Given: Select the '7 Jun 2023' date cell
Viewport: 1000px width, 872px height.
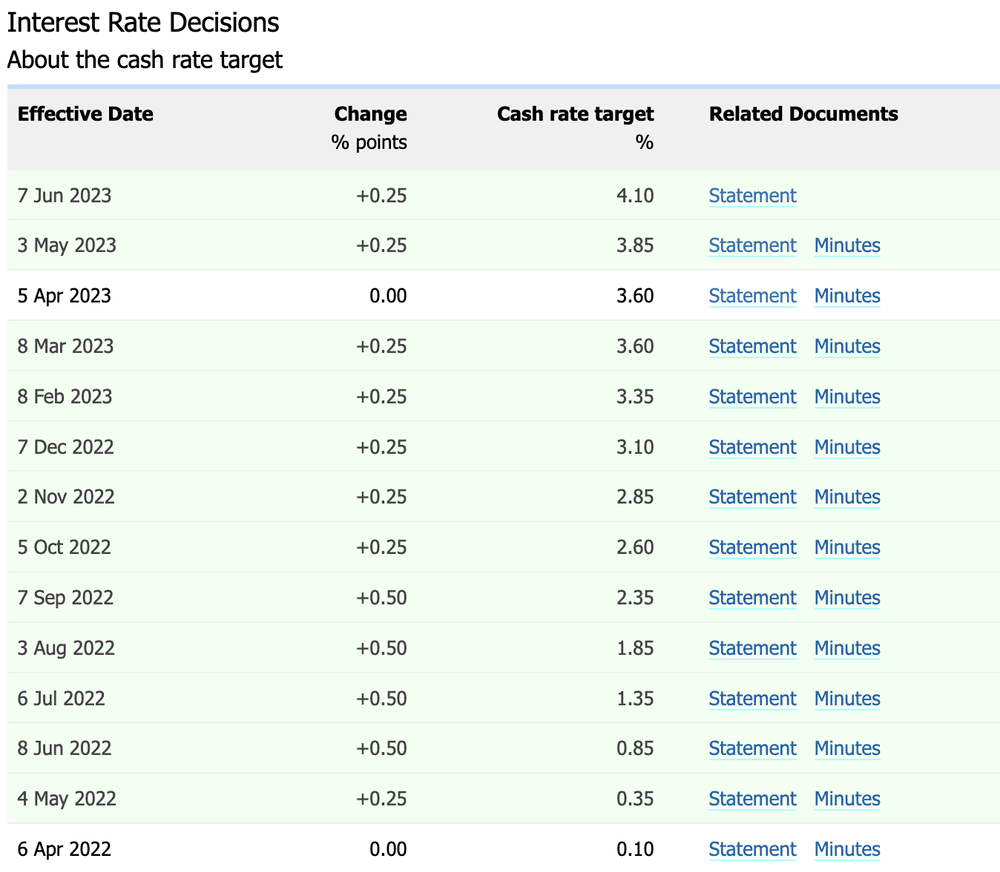Looking at the screenshot, I should pos(64,196).
